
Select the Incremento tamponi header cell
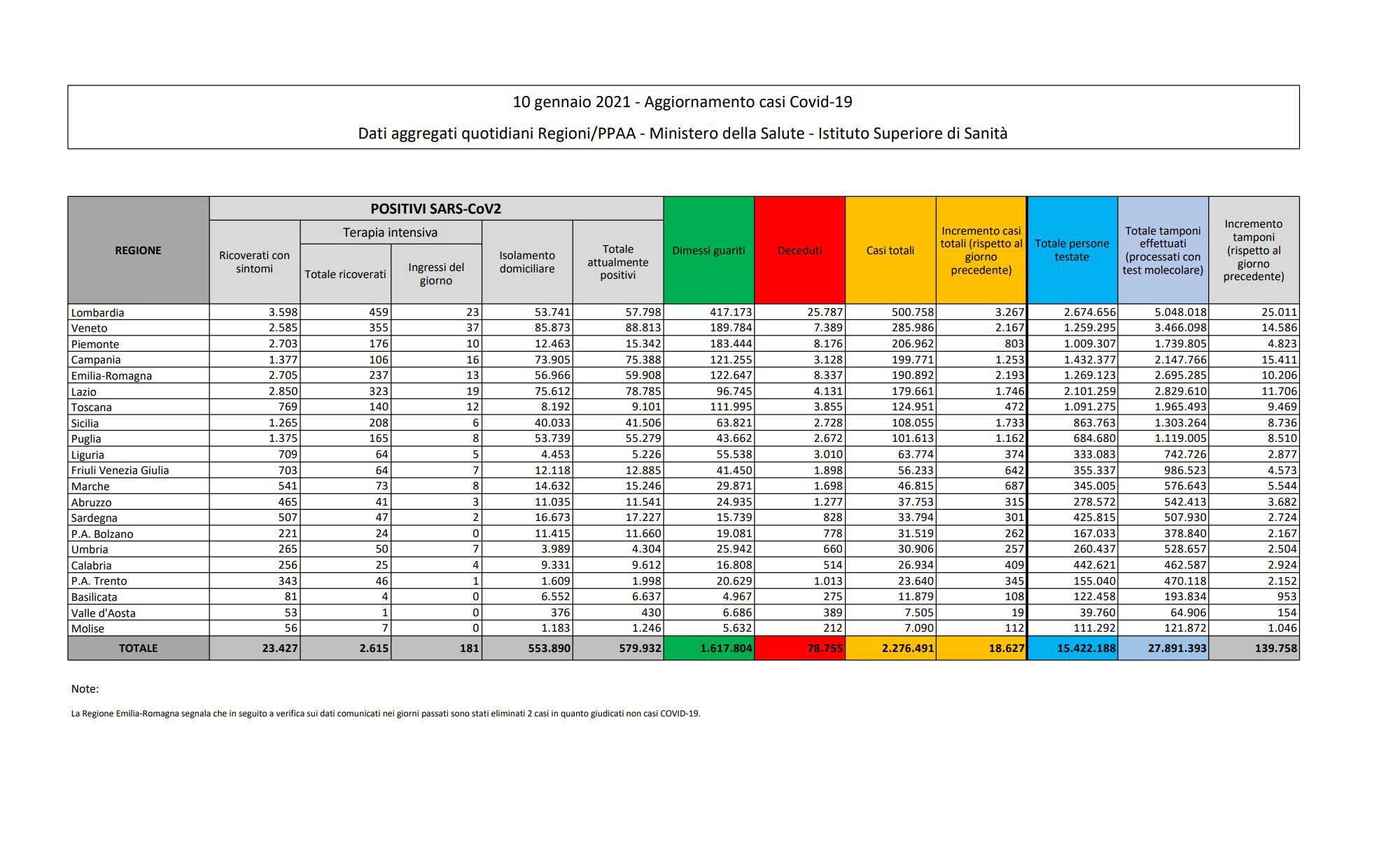pyautogui.click(x=1253, y=250)
